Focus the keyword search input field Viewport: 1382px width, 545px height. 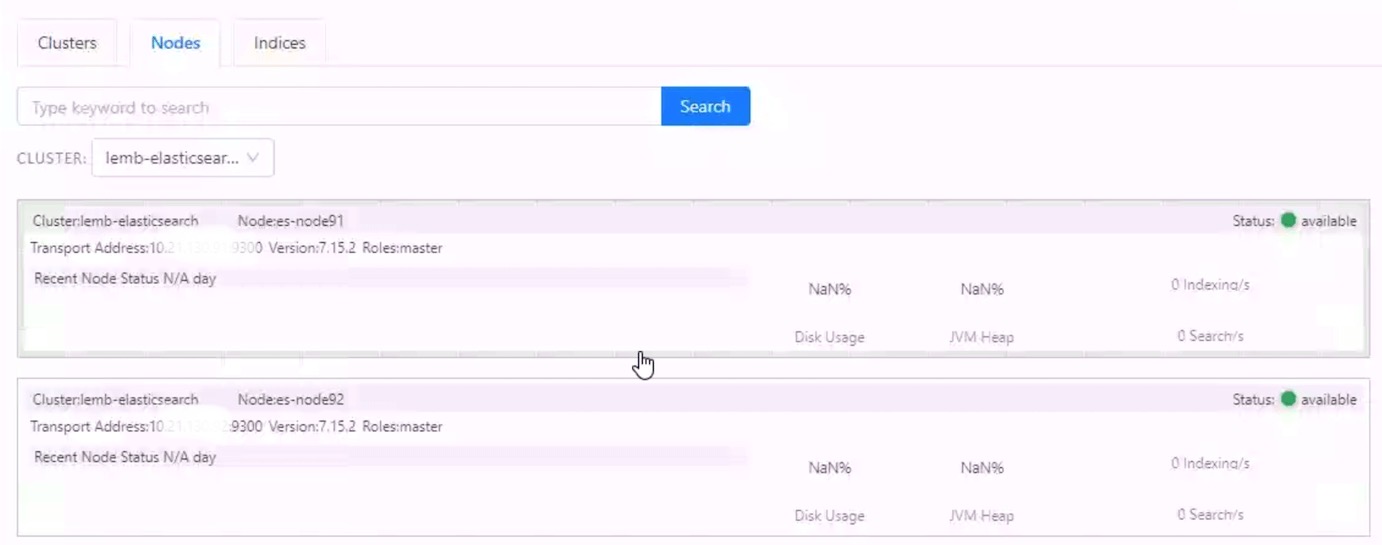pos(338,107)
